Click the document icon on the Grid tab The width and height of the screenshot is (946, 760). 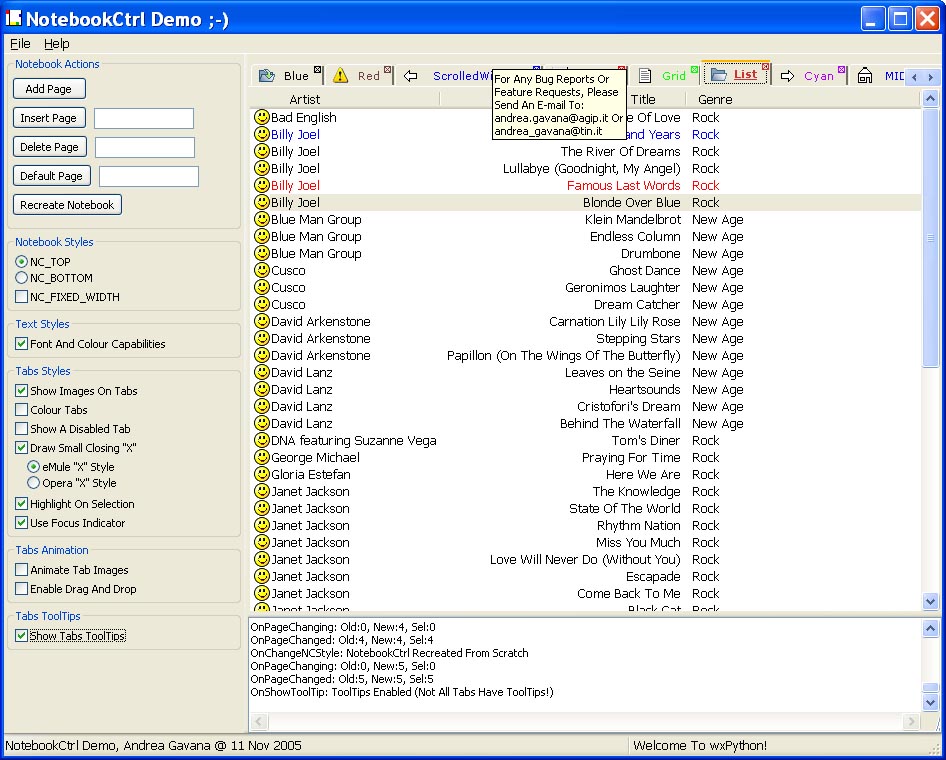(x=645, y=76)
